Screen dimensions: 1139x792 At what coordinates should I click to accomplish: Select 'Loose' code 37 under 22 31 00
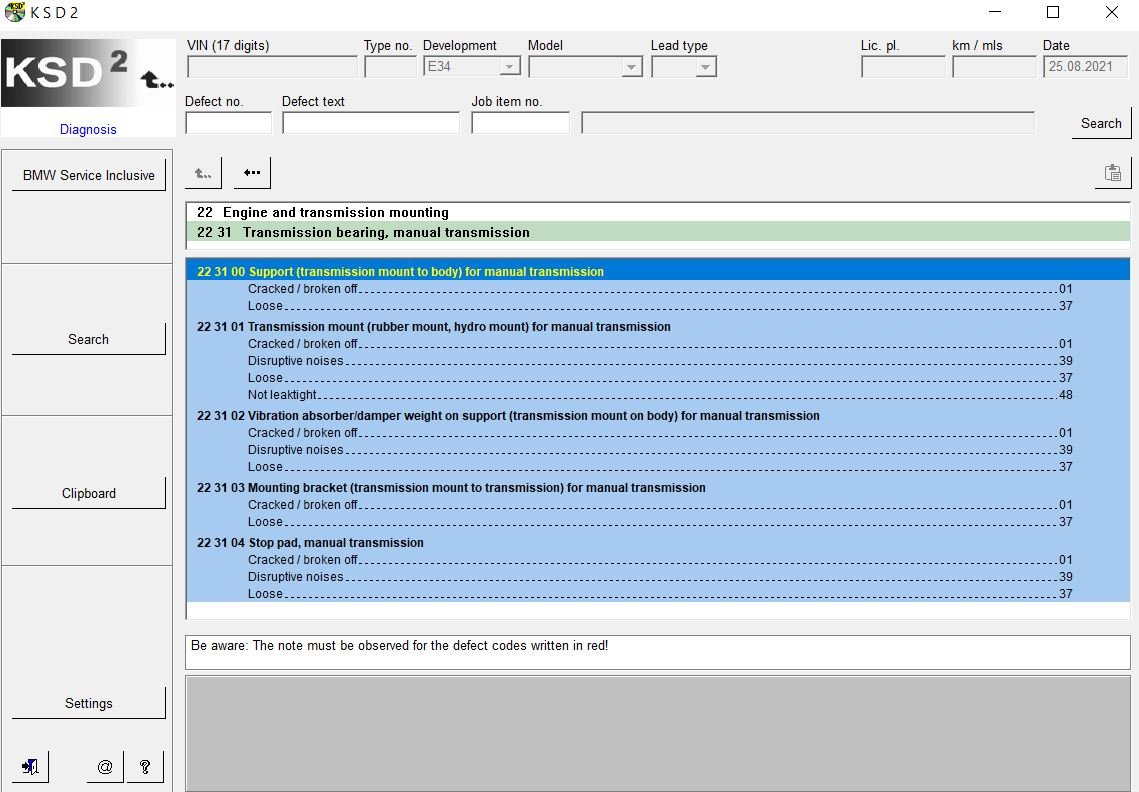pyautogui.click(x=658, y=306)
